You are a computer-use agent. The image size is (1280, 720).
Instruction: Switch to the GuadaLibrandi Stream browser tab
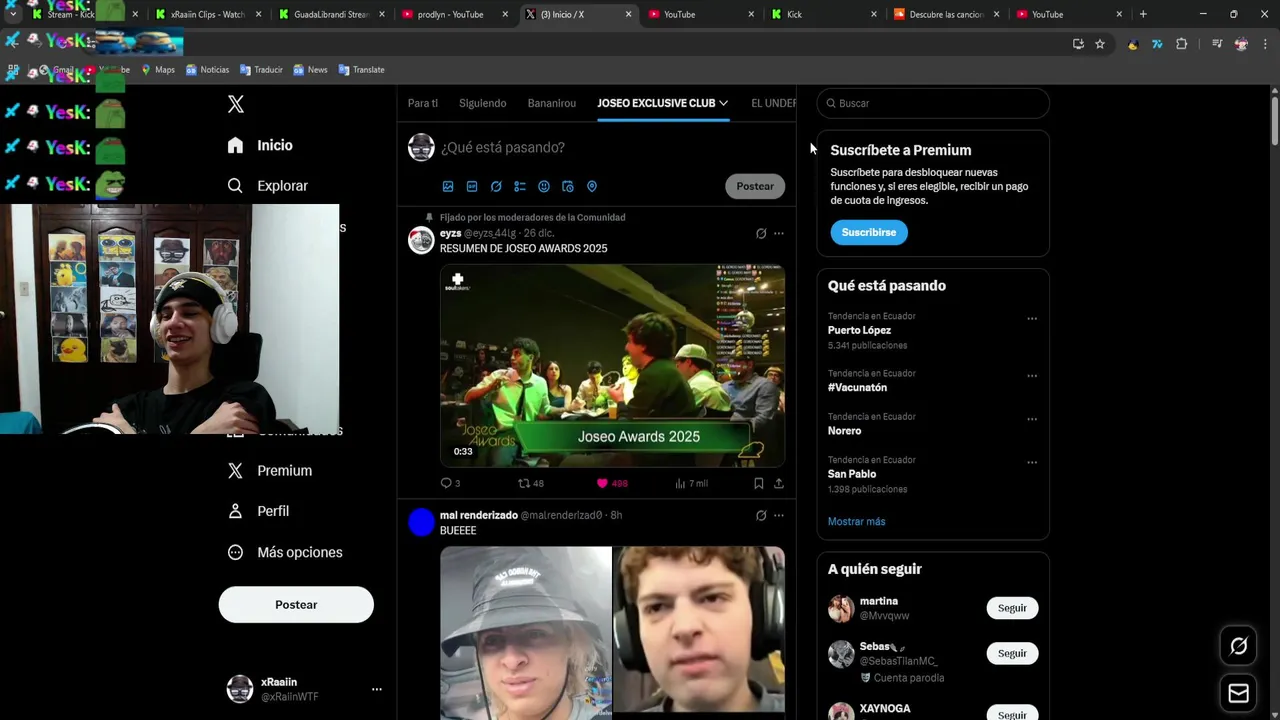(331, 15)
